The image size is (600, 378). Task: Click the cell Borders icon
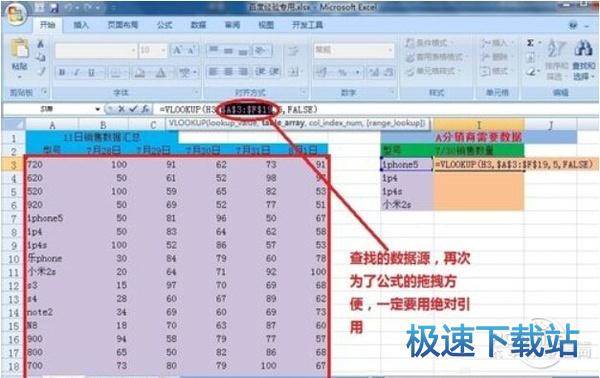click(x=116, y=72)
